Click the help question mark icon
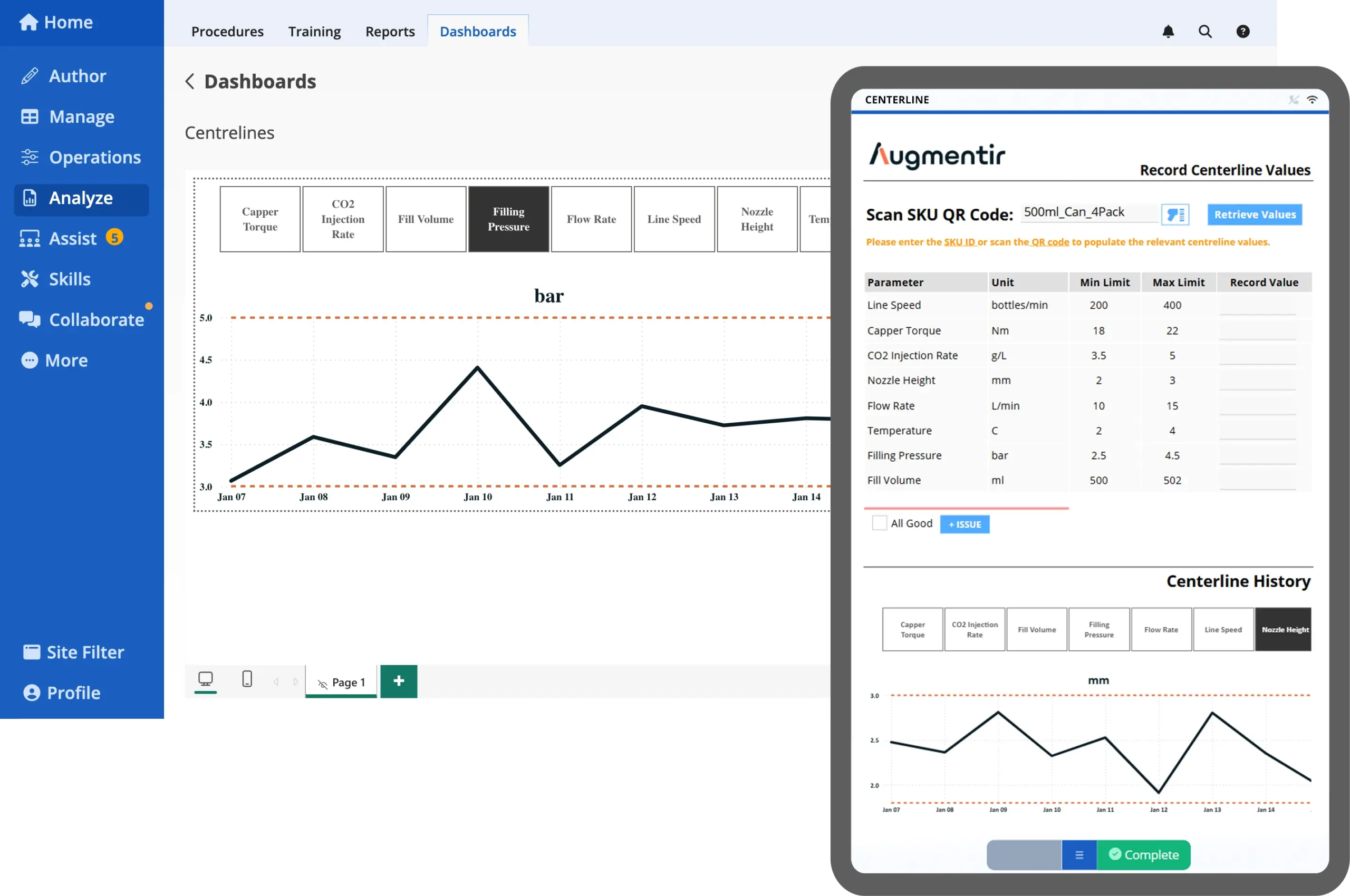The image size is (1350, 896). [1243, 31]
